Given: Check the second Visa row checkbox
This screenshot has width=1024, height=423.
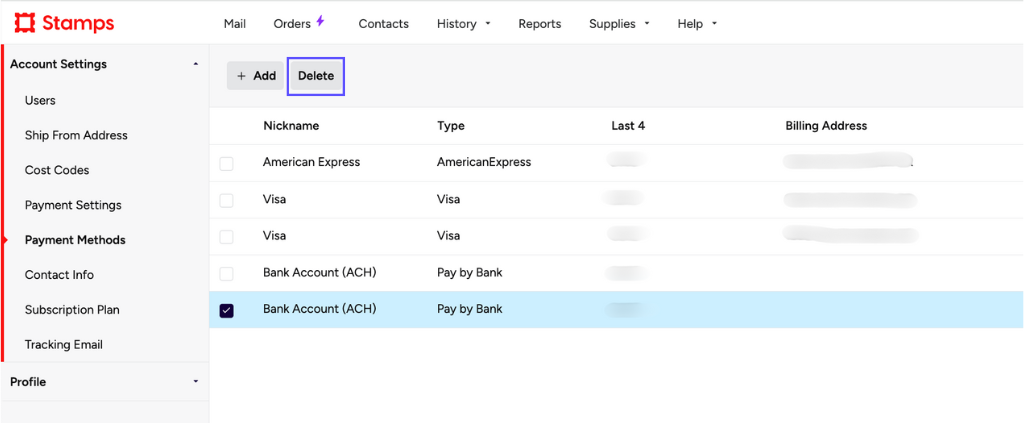Looking at the screenshot, I should pyautogui.click(x=226, y=237).
